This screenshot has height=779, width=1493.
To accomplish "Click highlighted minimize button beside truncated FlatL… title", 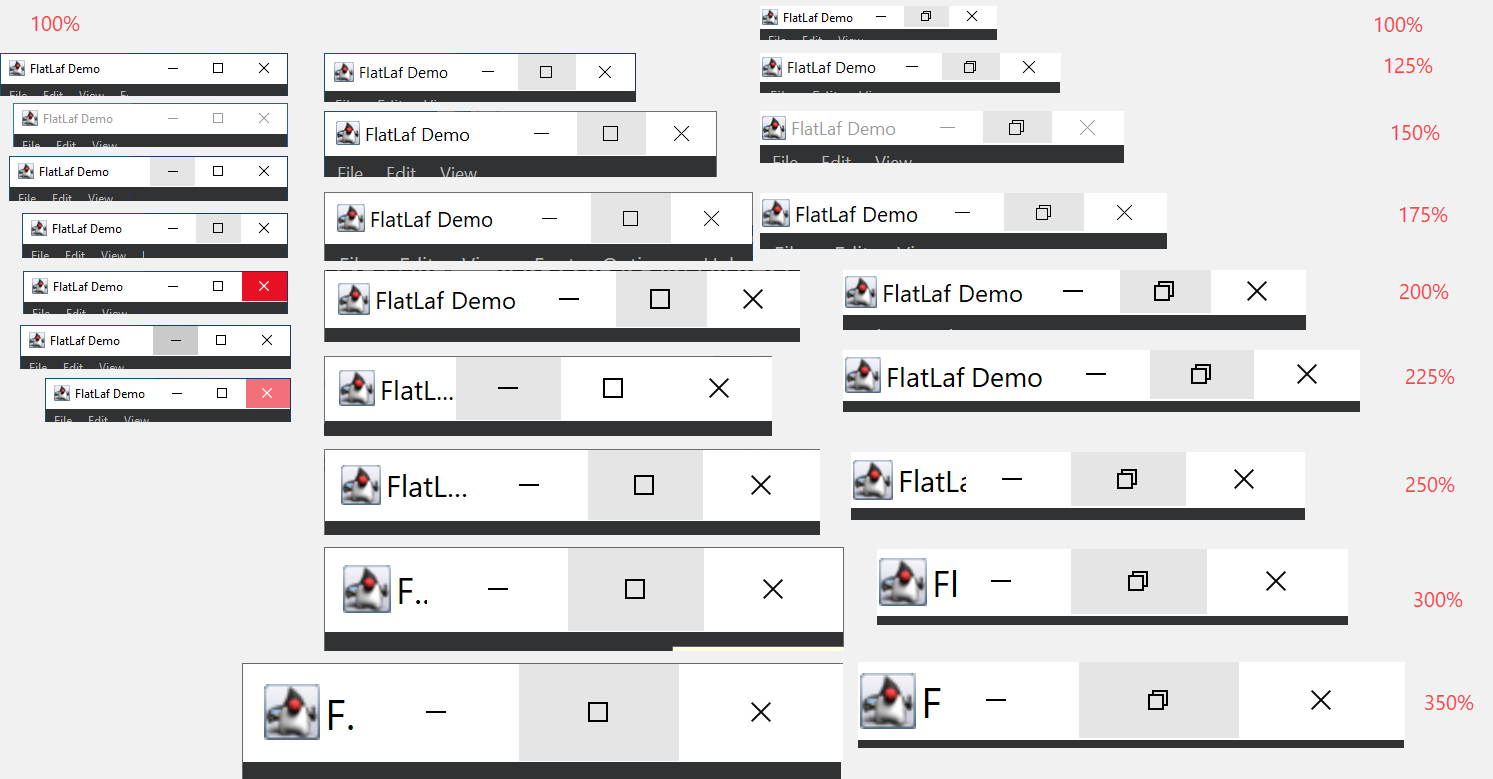I will point(508,388).
